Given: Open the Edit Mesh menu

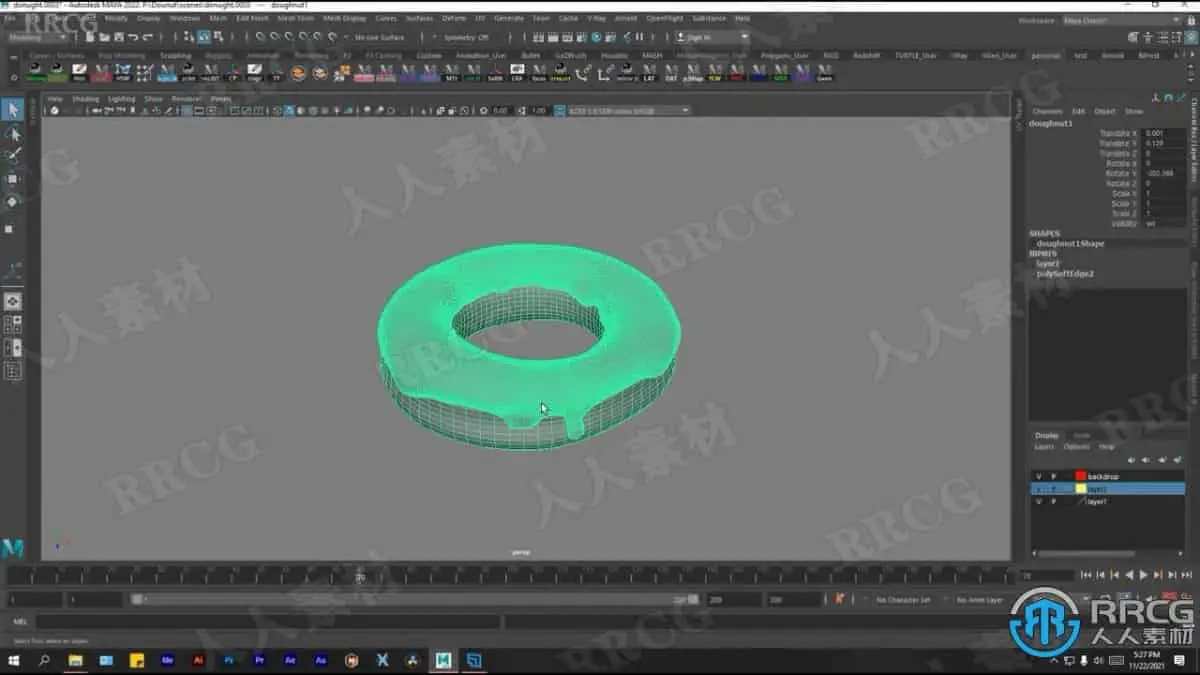Looking at the screenshot, I should [252, 18].
